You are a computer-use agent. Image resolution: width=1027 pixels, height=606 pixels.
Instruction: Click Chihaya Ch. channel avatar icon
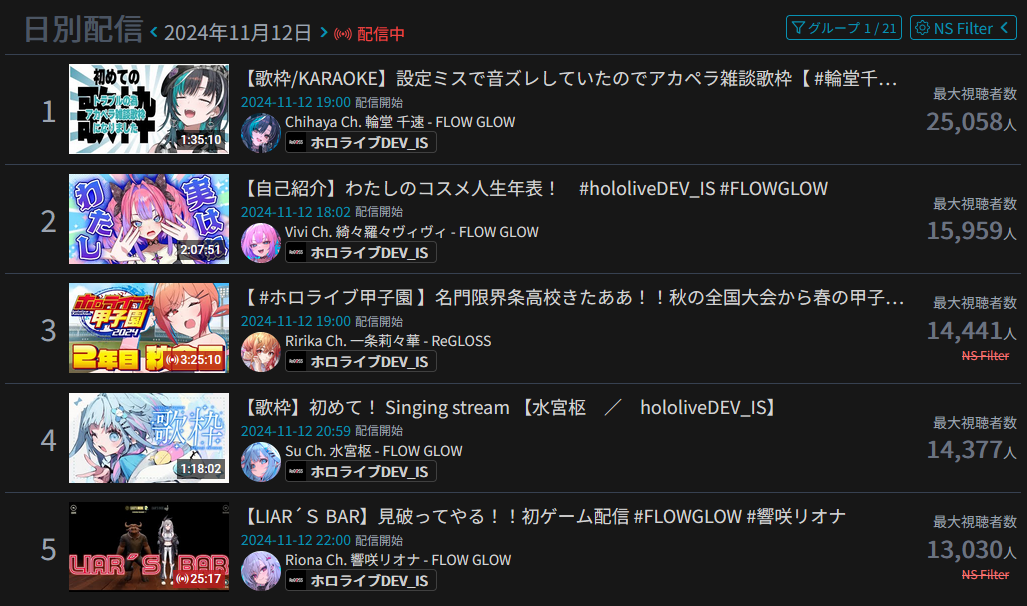261,133
